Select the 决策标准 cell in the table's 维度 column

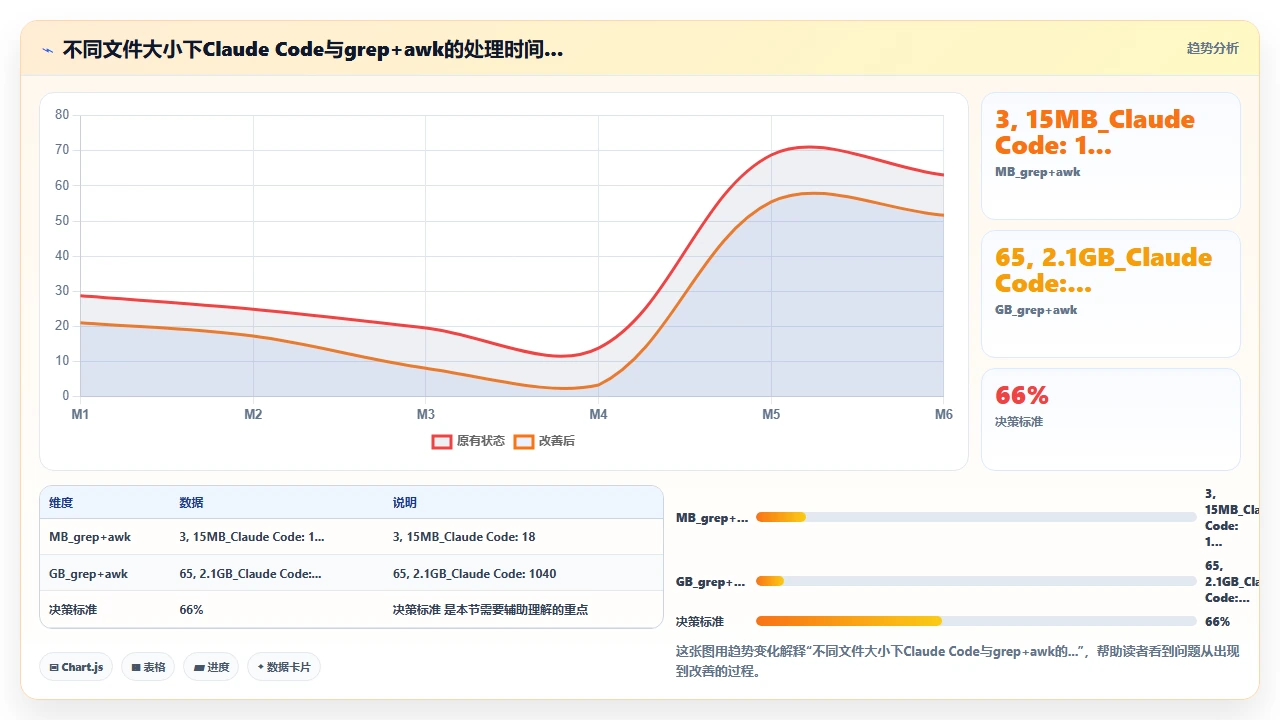point(73,610)
